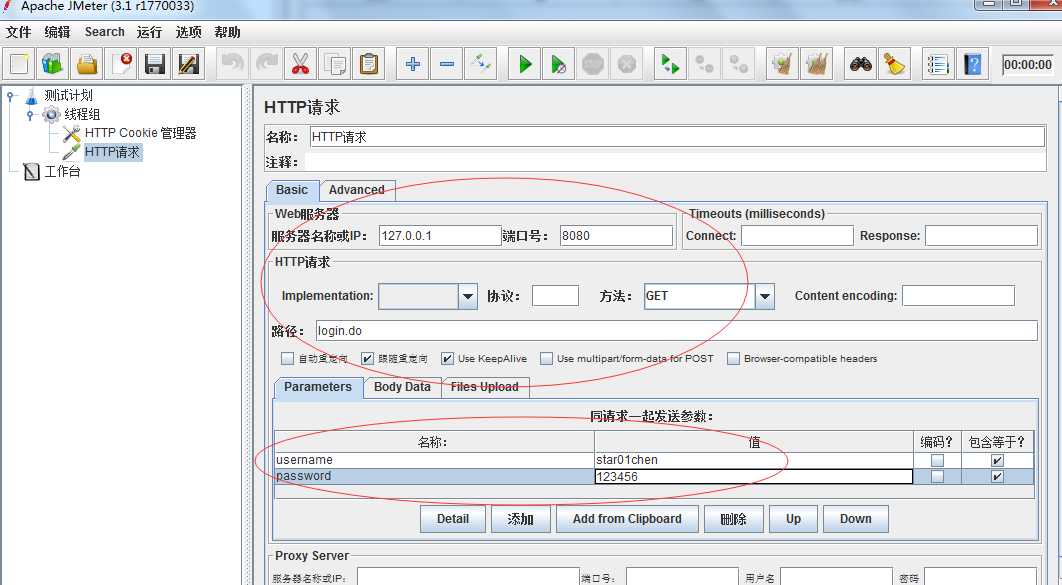Click the Reset search broom icon
This screenshot has width=1062, height=585.
click(895, 64)
